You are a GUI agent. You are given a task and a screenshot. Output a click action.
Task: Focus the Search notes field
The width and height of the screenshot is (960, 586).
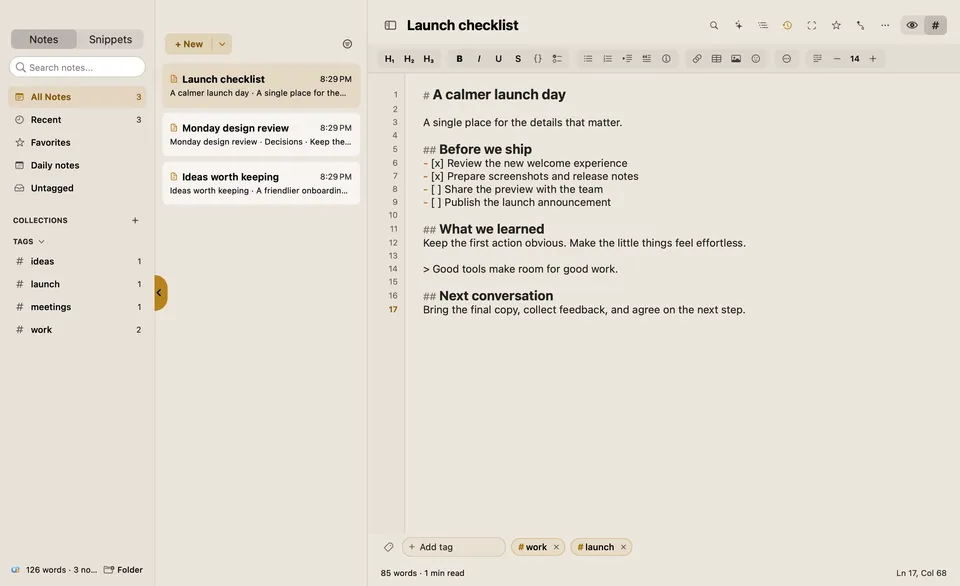coord(77,67)
